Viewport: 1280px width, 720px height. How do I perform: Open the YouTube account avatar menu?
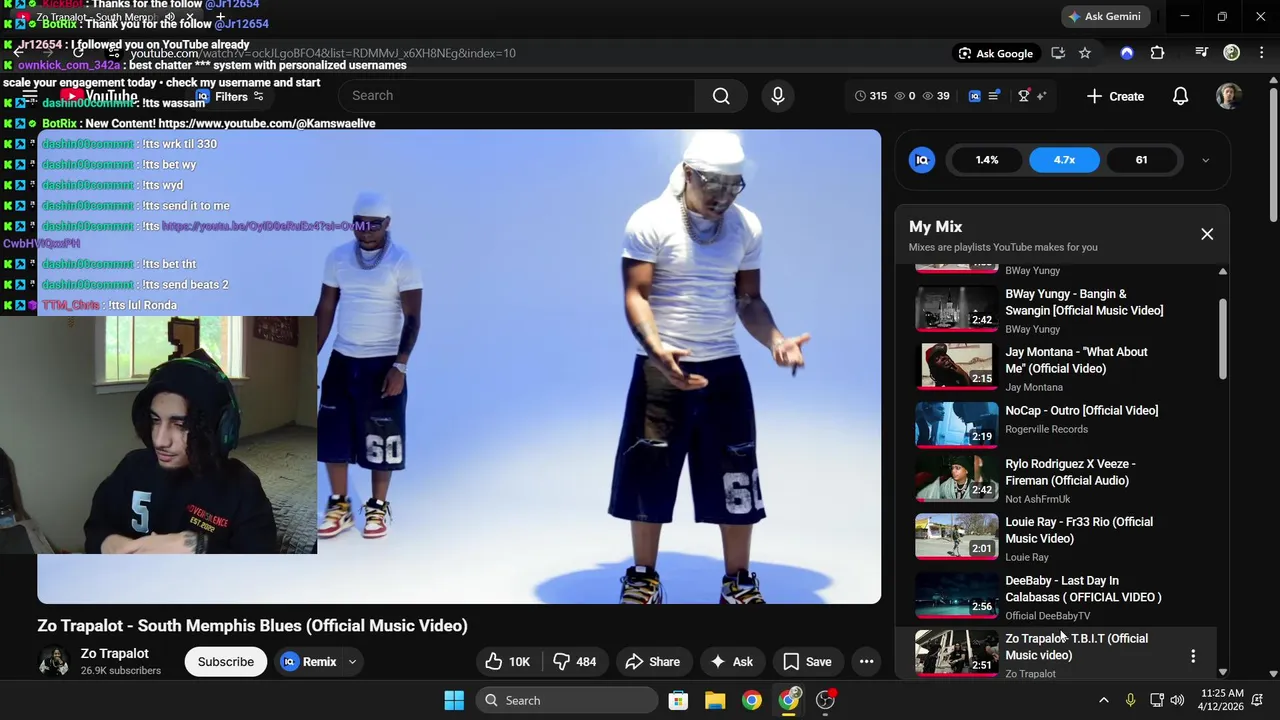click(x=1228, y=96)
